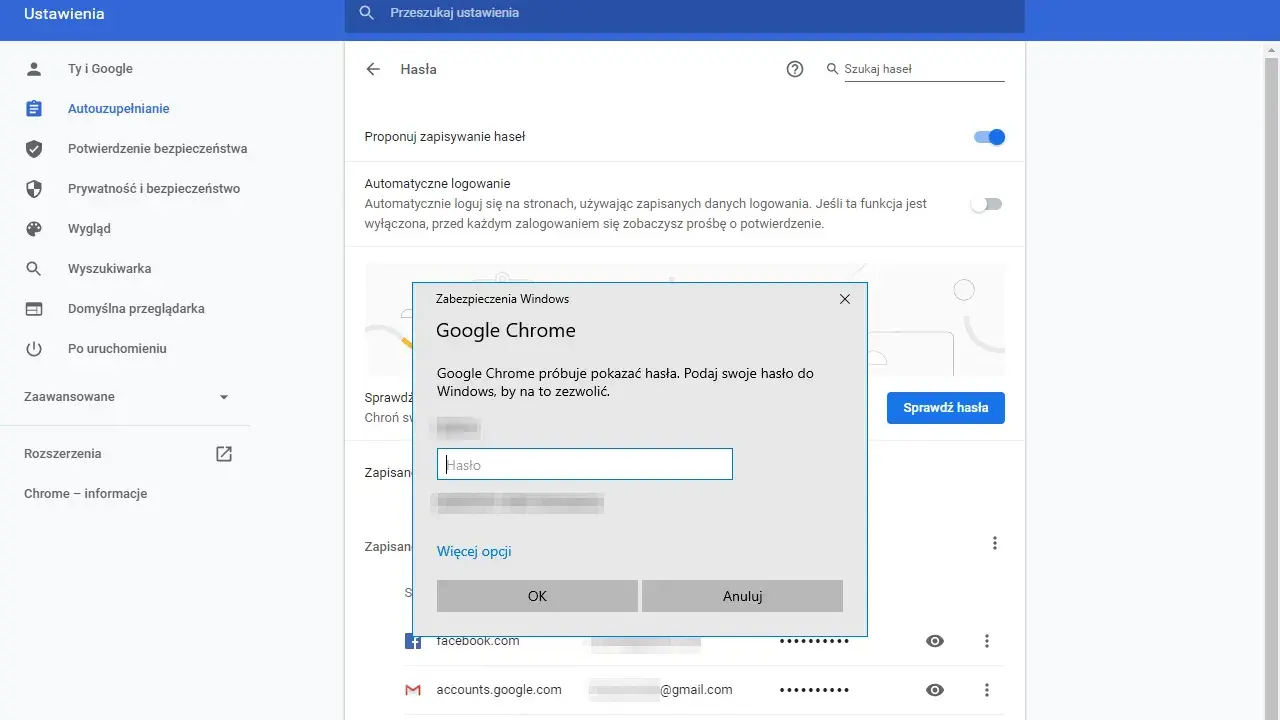
Task: Open more options menu for facebook.com entry
Action: [987, 641]
